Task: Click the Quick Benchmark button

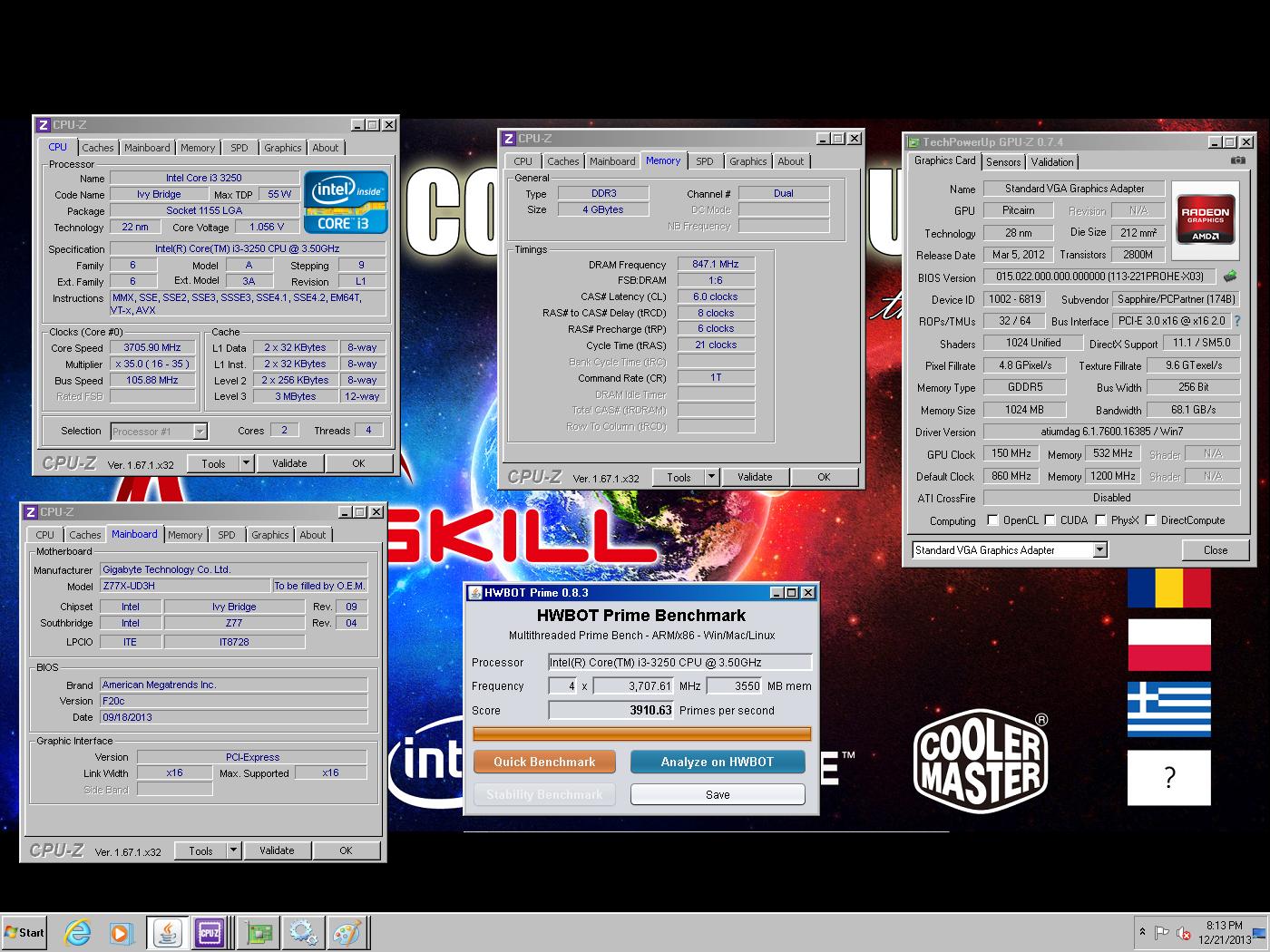Action: click(x=544, y=762)
